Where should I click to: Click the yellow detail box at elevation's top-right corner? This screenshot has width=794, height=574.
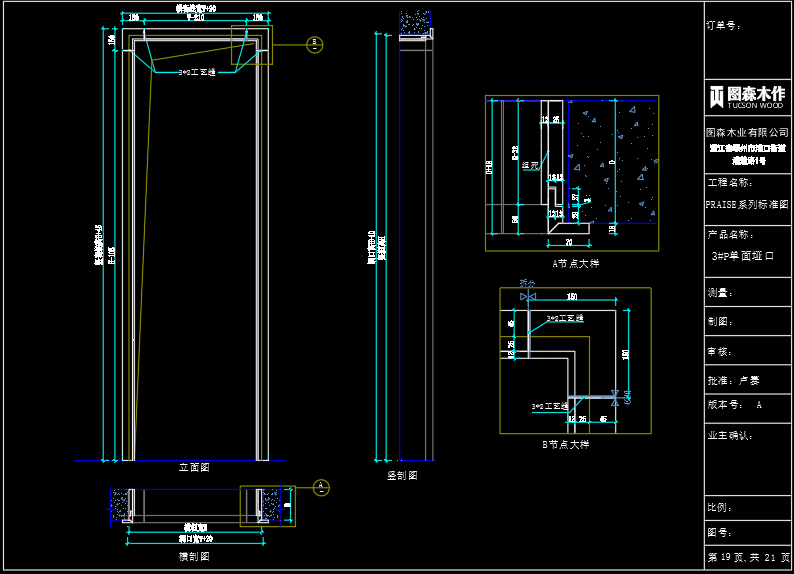(251, 46)
